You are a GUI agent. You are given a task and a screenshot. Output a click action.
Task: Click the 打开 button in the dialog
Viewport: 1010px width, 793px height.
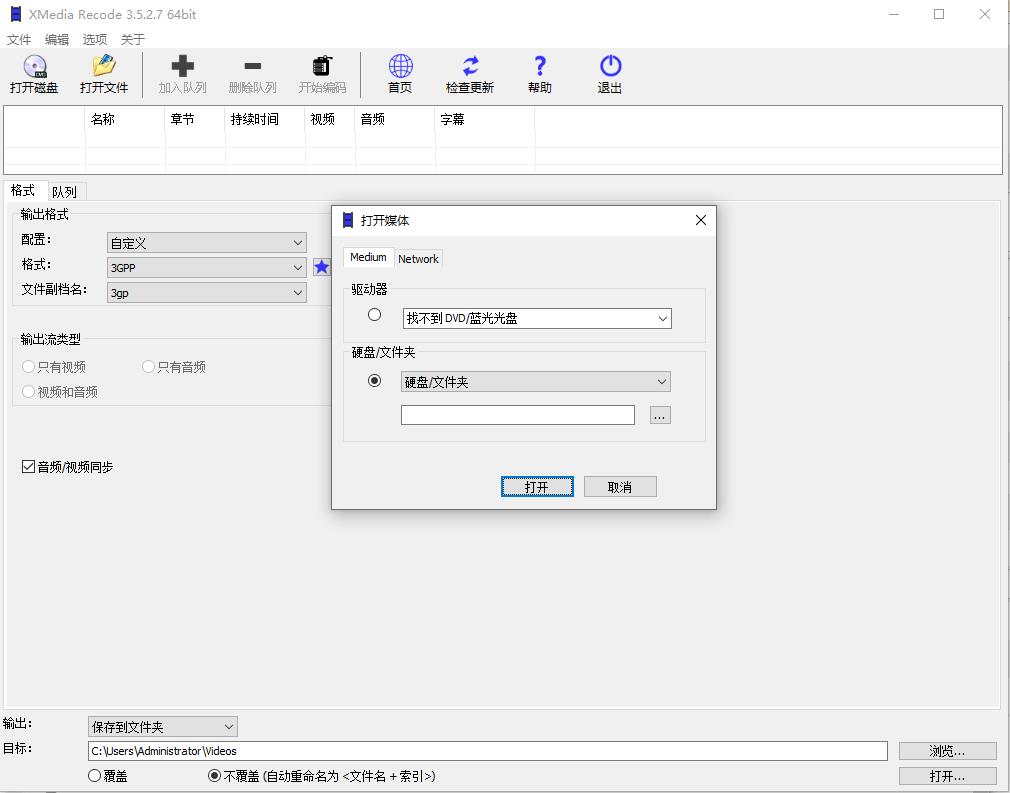click(537, 487)
